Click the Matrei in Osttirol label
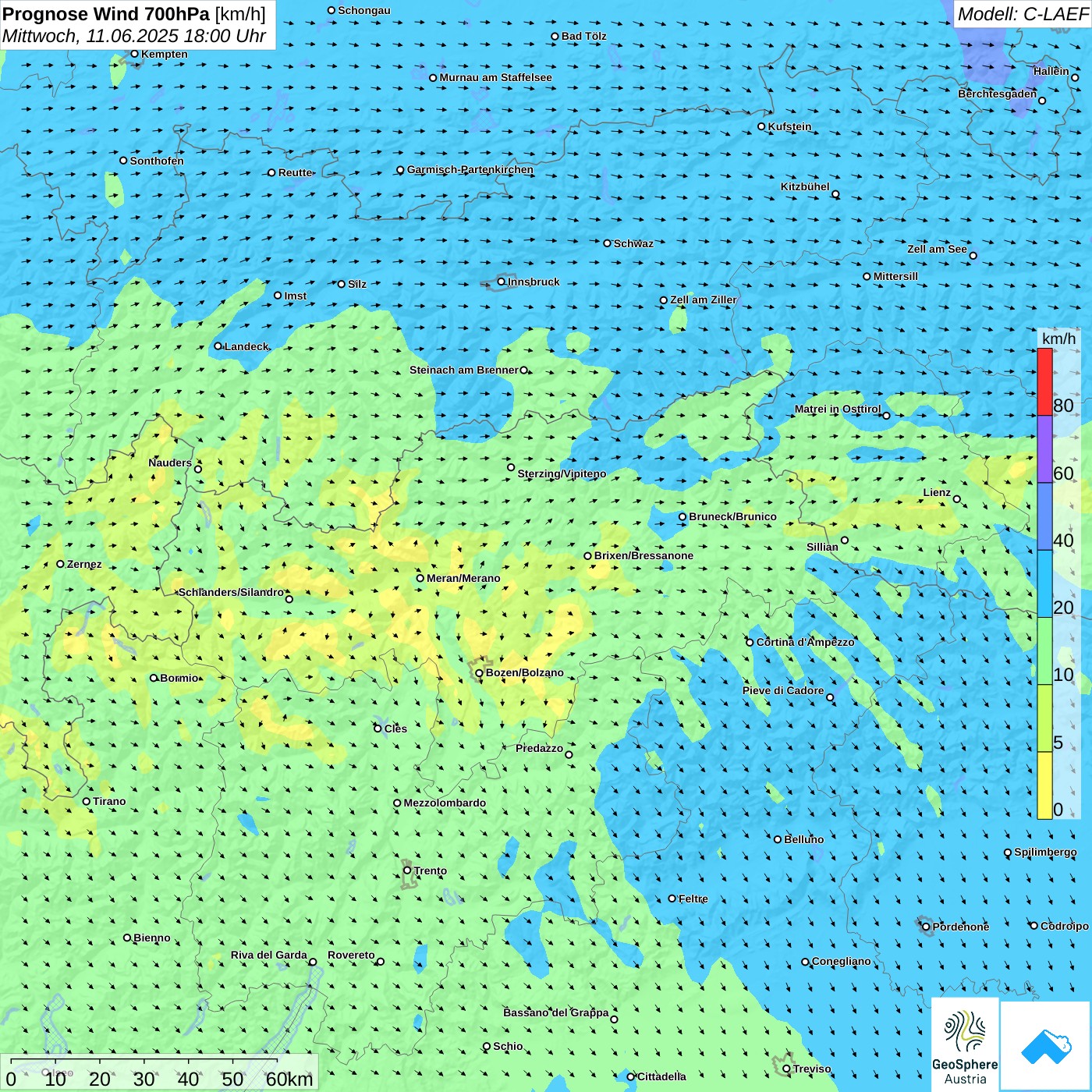This screenshot has height=1092, width=1092. 838,409
